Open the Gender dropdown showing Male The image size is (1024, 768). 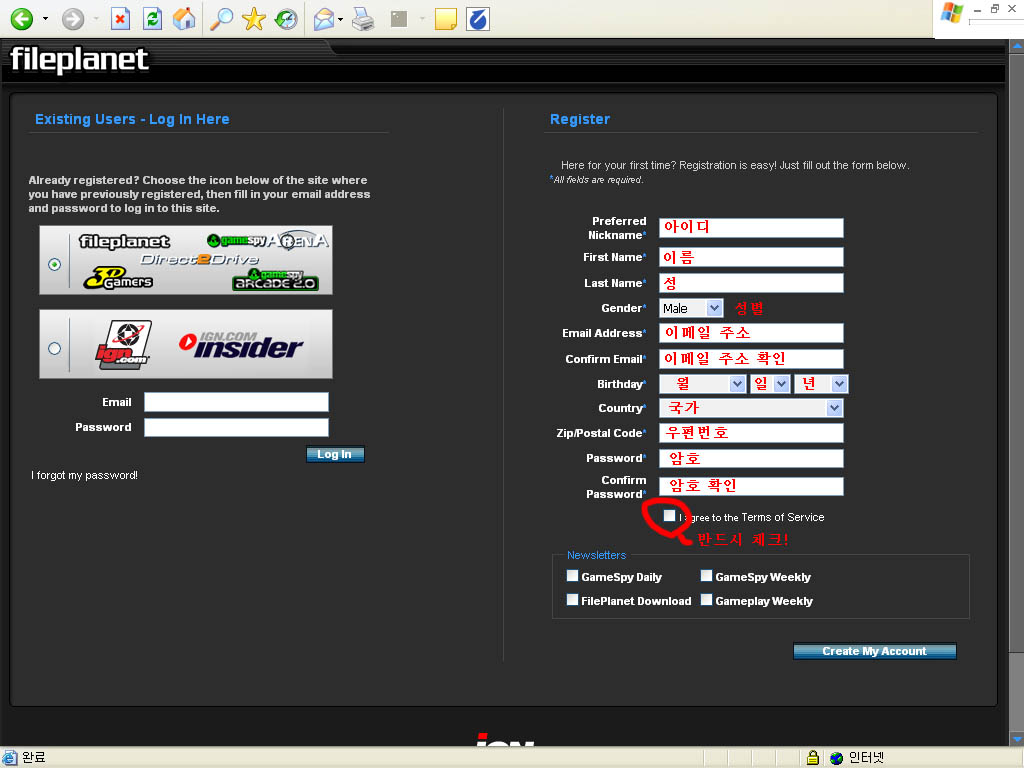coord(691,308)
